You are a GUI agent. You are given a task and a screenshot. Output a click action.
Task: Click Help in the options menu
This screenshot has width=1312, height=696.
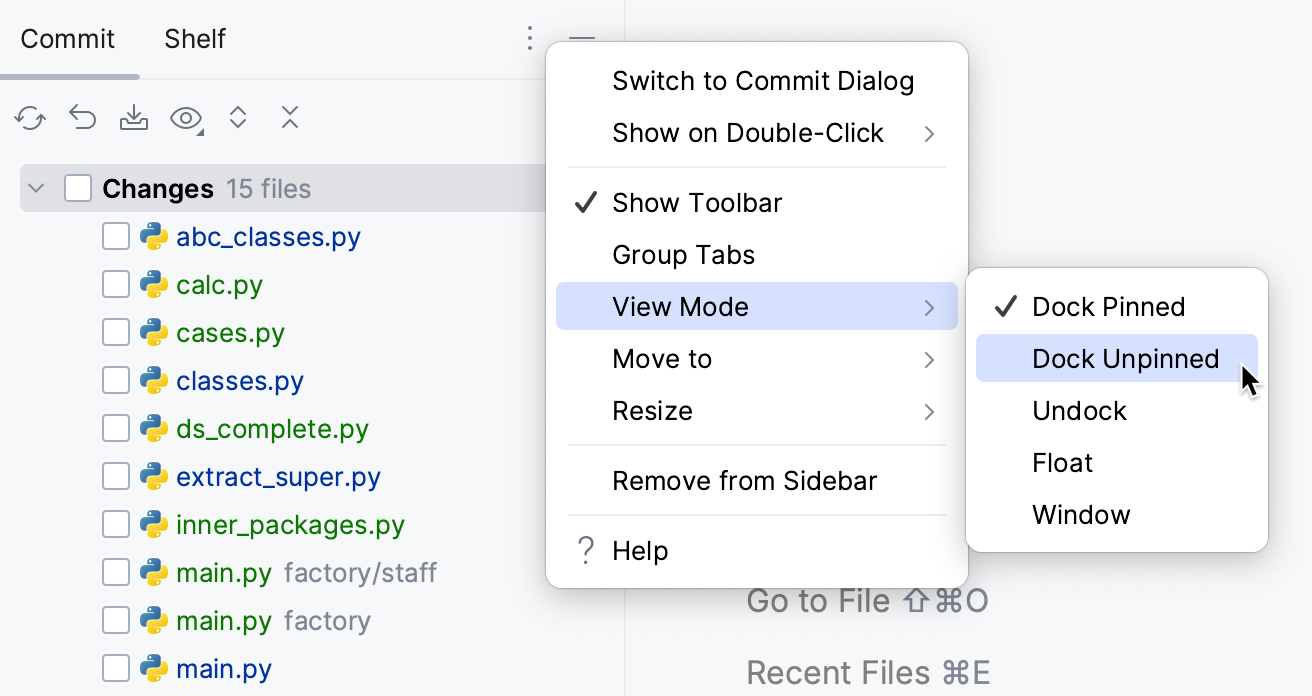point(641,550)
